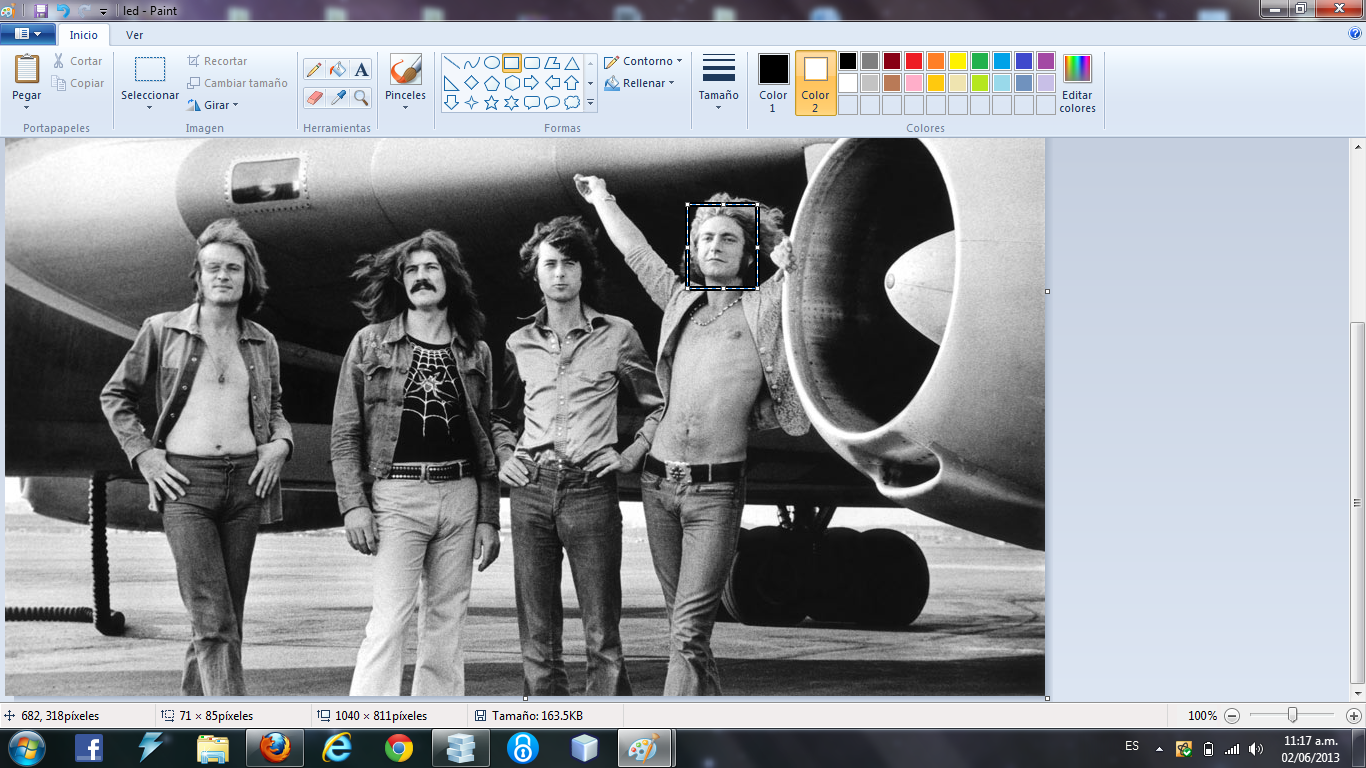Choose the Oval shape
This screenshot has height=768, width=1366.
pyautogui.click(x=491, y=62)
